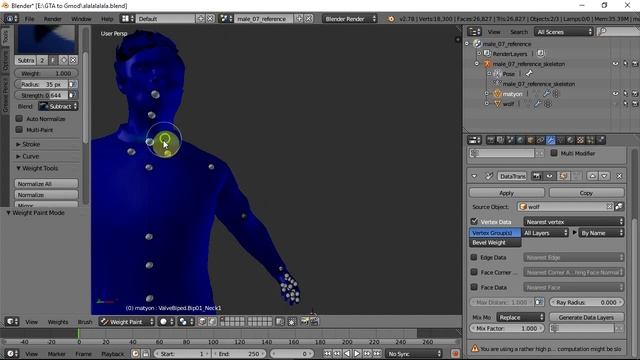Open the Render menu
Screen dimensions: 640x360
click(x=52, y=19)
